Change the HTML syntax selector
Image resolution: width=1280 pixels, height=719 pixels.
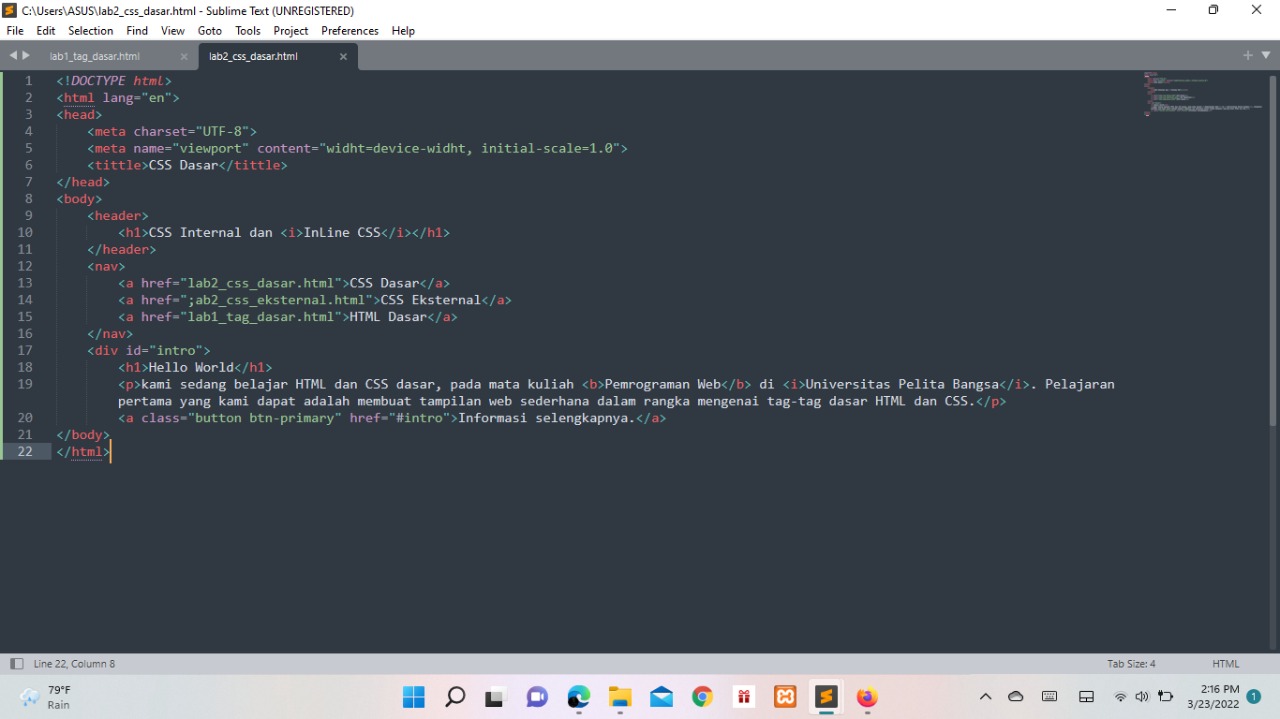(x=1225, y=664)
